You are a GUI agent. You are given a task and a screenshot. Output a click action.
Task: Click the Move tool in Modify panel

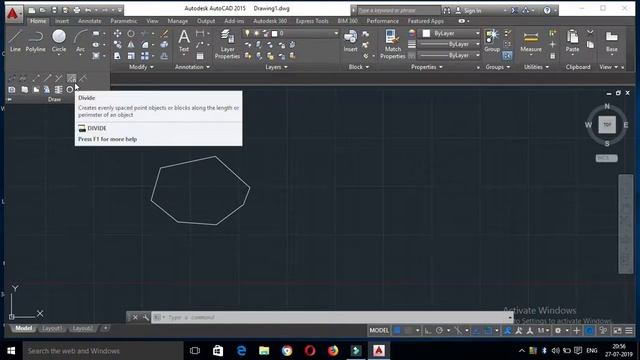coord(117,33)
